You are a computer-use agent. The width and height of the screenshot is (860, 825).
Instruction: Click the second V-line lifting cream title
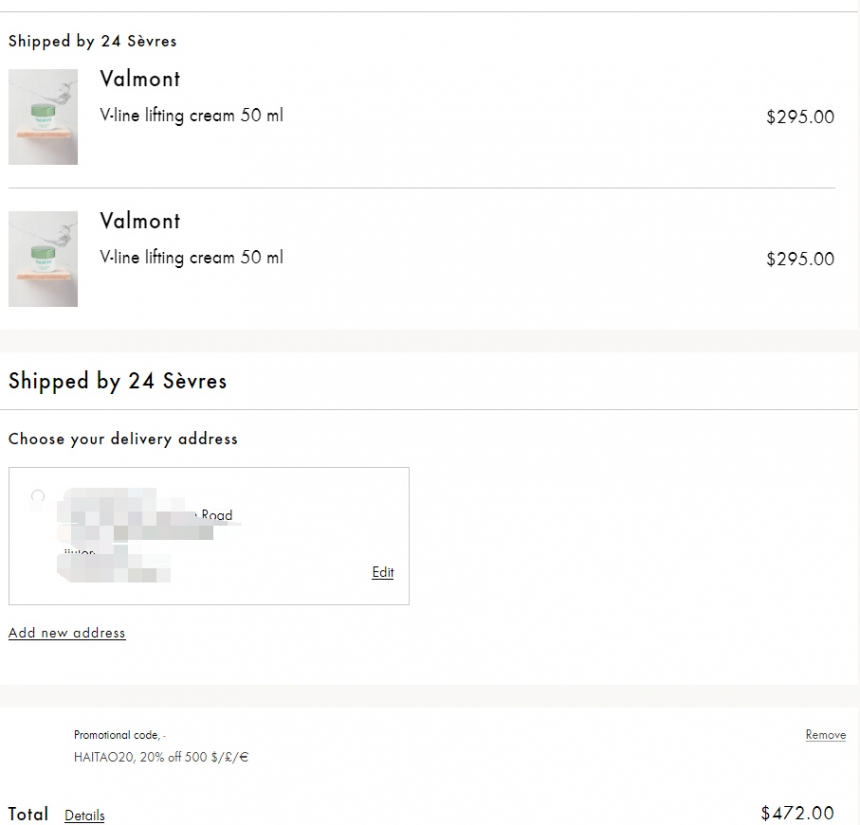(191, 257)
